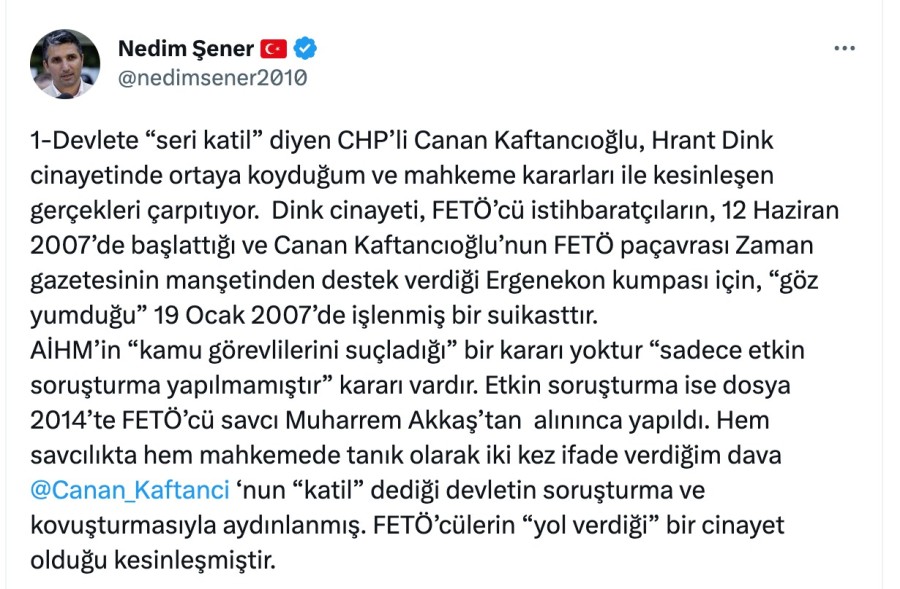Click the blue verified badge

[307, 48]
